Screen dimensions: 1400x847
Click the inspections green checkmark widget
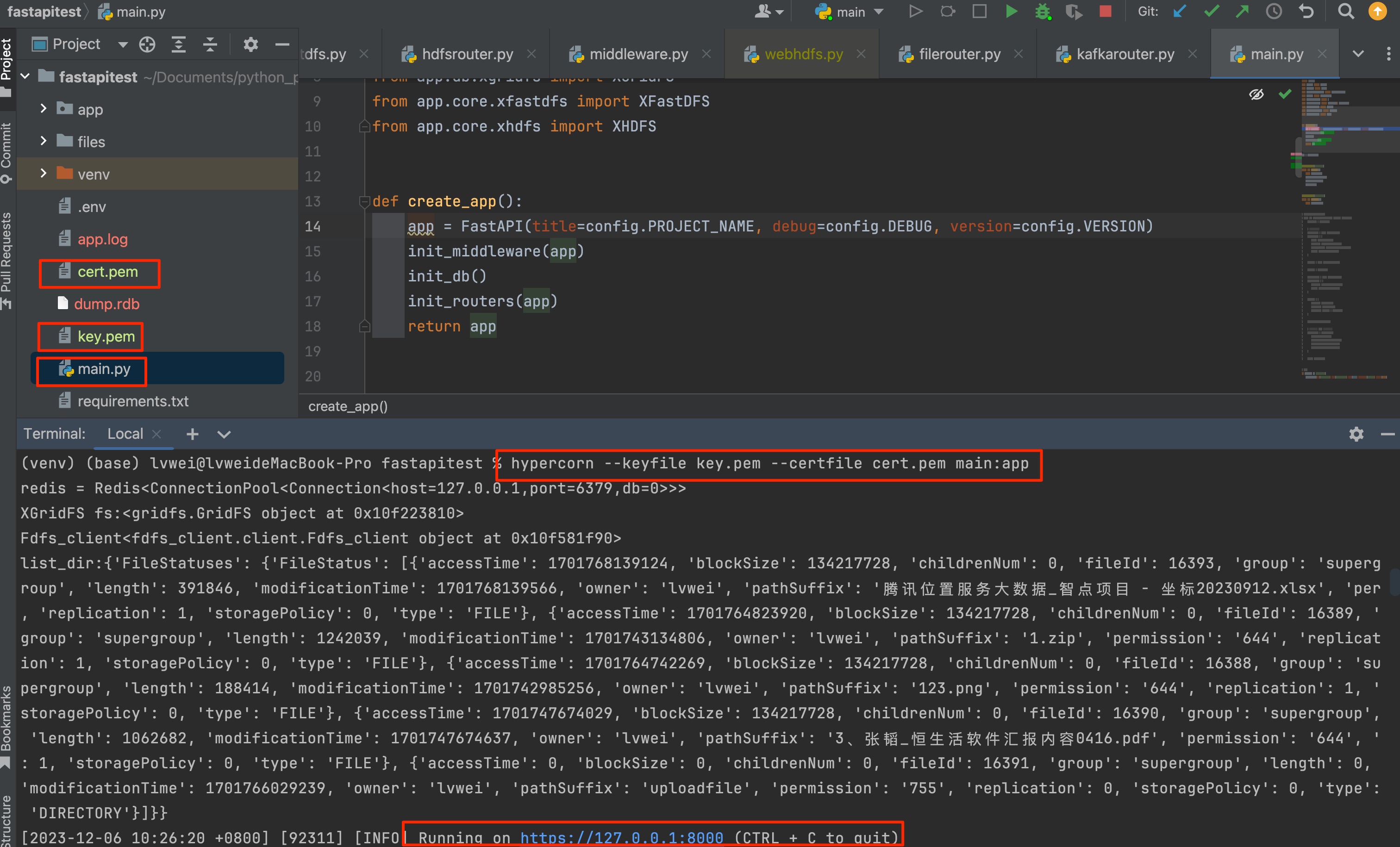click(x=1285, y=94)
